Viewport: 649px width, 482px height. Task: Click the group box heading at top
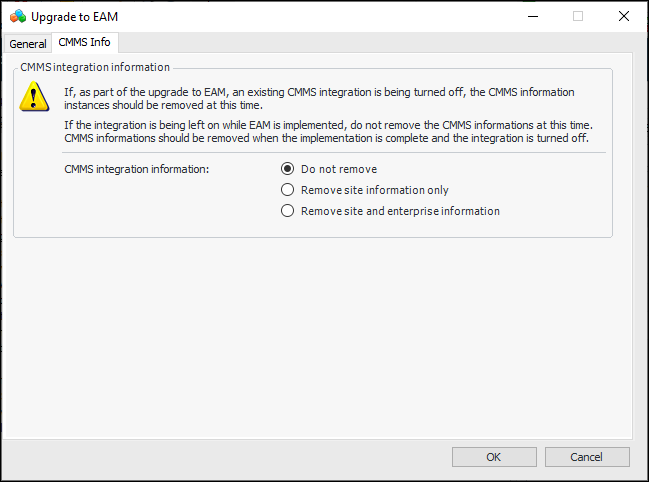tap(95, 67)
